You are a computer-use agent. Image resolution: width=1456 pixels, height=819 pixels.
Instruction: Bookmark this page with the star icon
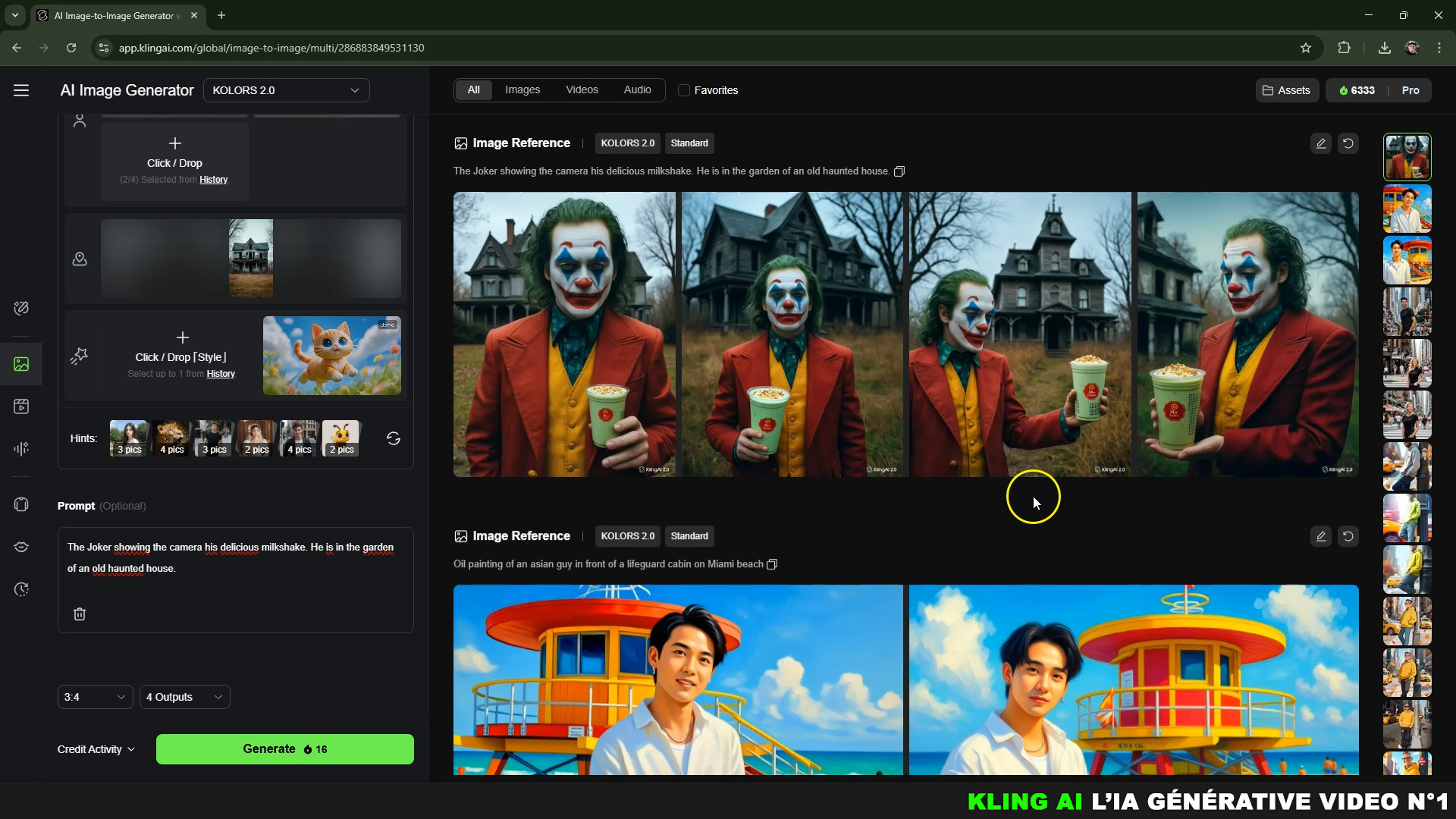click(1305, 48)
